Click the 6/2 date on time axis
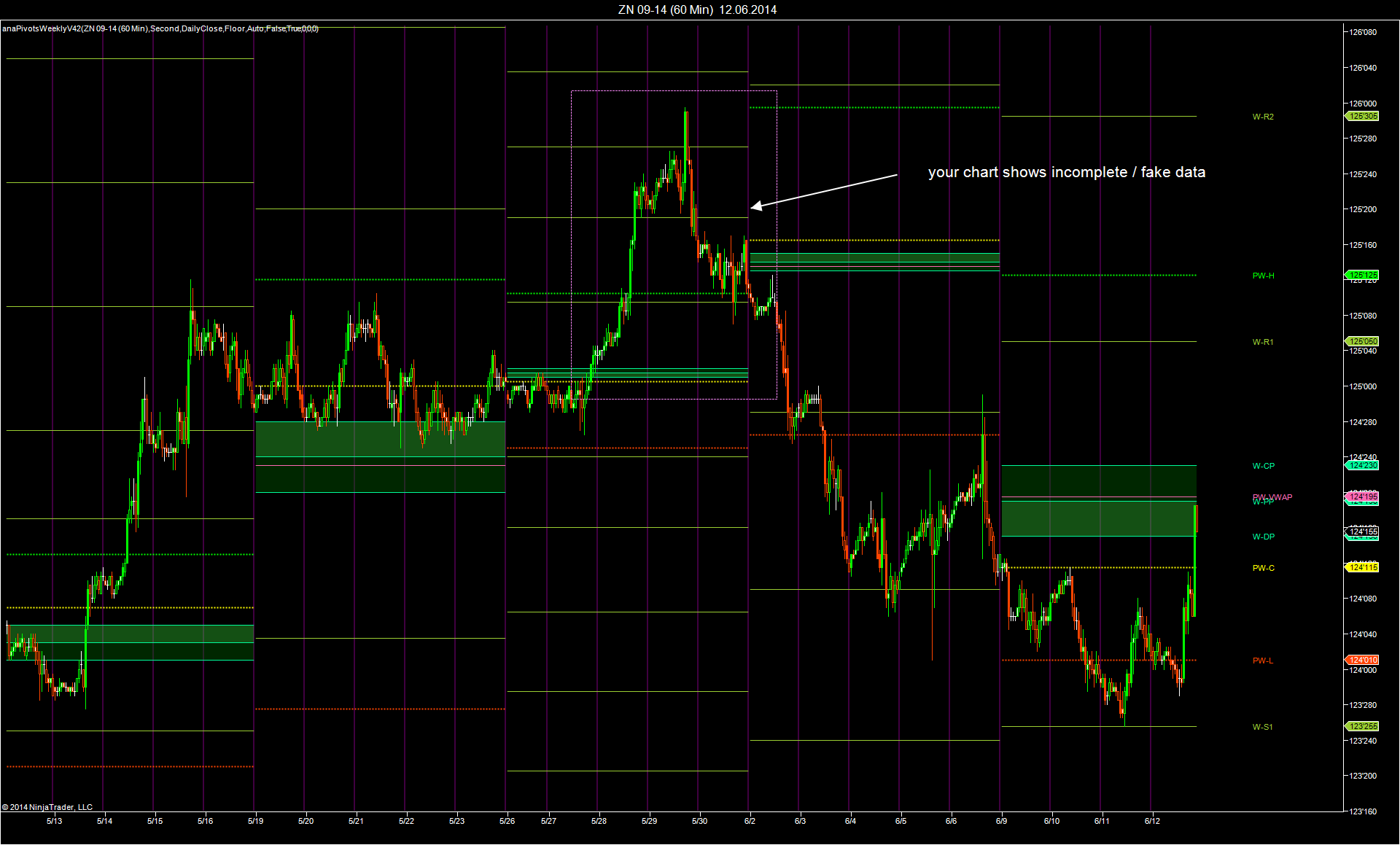Screen dimensions: 1400x845 tap(750, 821)
